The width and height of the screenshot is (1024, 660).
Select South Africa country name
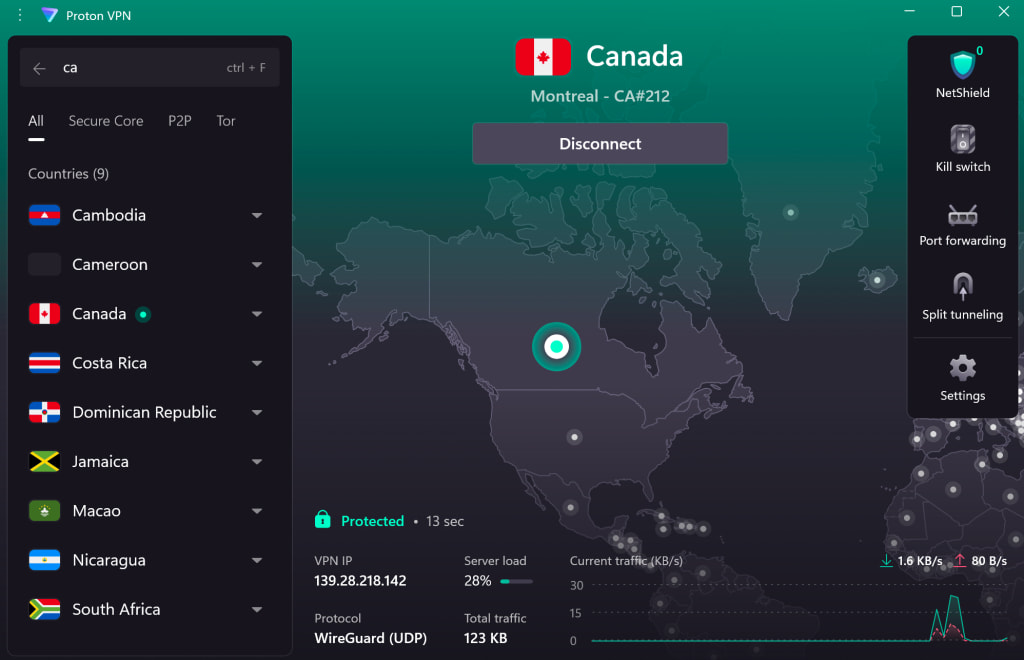(x=116, y=609)
